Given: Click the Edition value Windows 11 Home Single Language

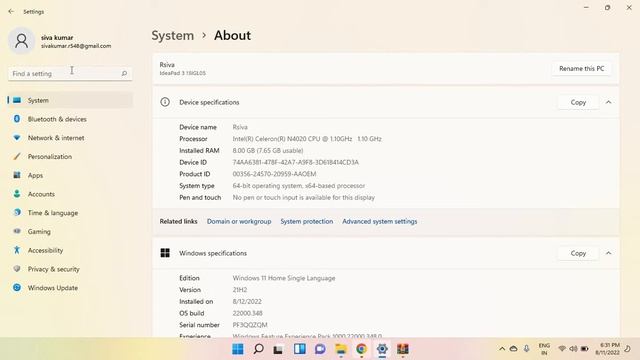Looking at the screenshot, I should 284,278.
